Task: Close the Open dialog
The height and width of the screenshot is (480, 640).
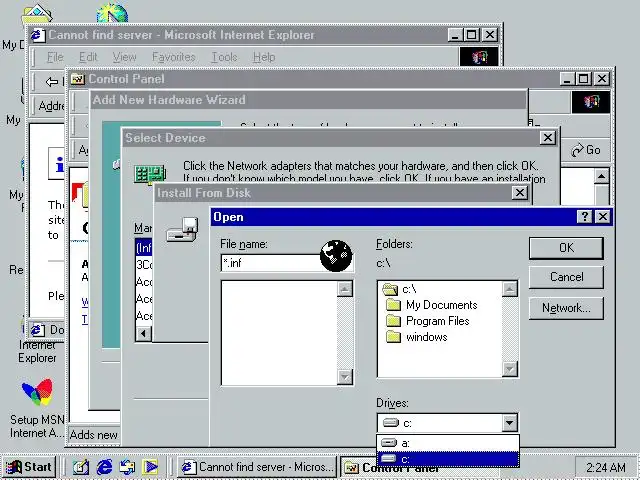Action: pos(603,216)
